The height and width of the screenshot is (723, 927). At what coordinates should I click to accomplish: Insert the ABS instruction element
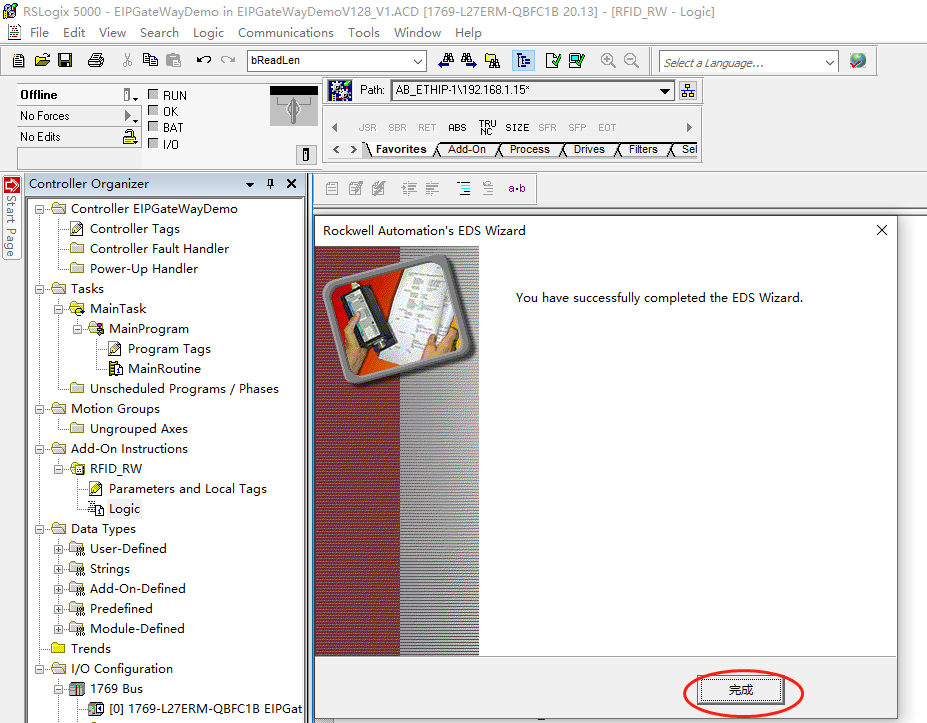457,128
